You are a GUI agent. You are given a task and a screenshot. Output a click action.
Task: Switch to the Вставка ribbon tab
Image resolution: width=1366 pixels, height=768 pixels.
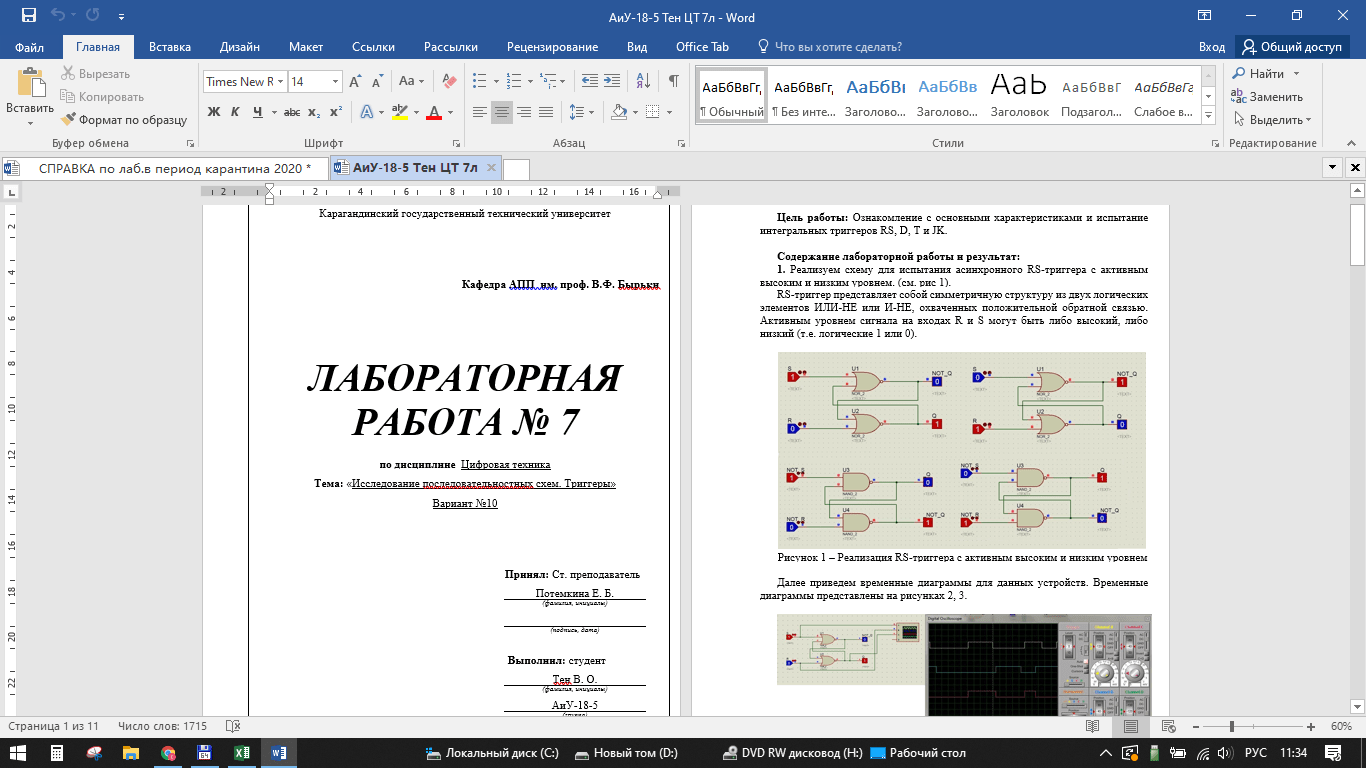[170, 47]
